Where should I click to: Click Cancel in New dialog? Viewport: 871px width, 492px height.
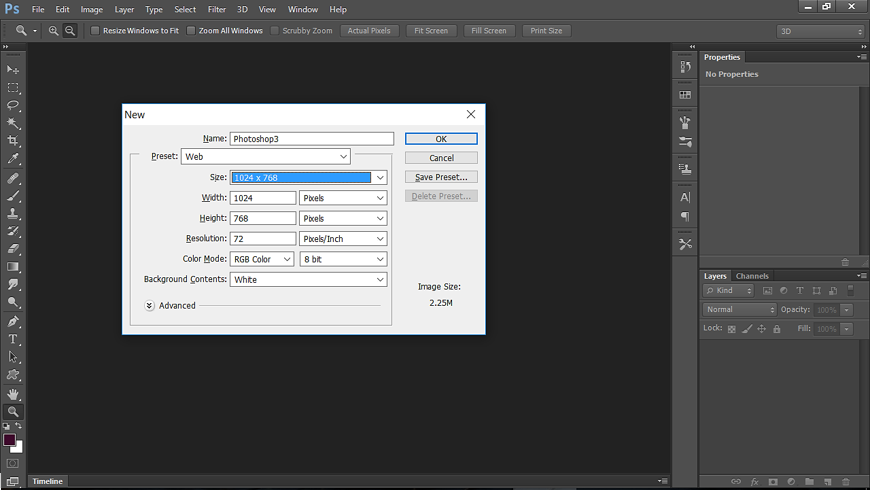pyautogui.click(x=441, y=158)
